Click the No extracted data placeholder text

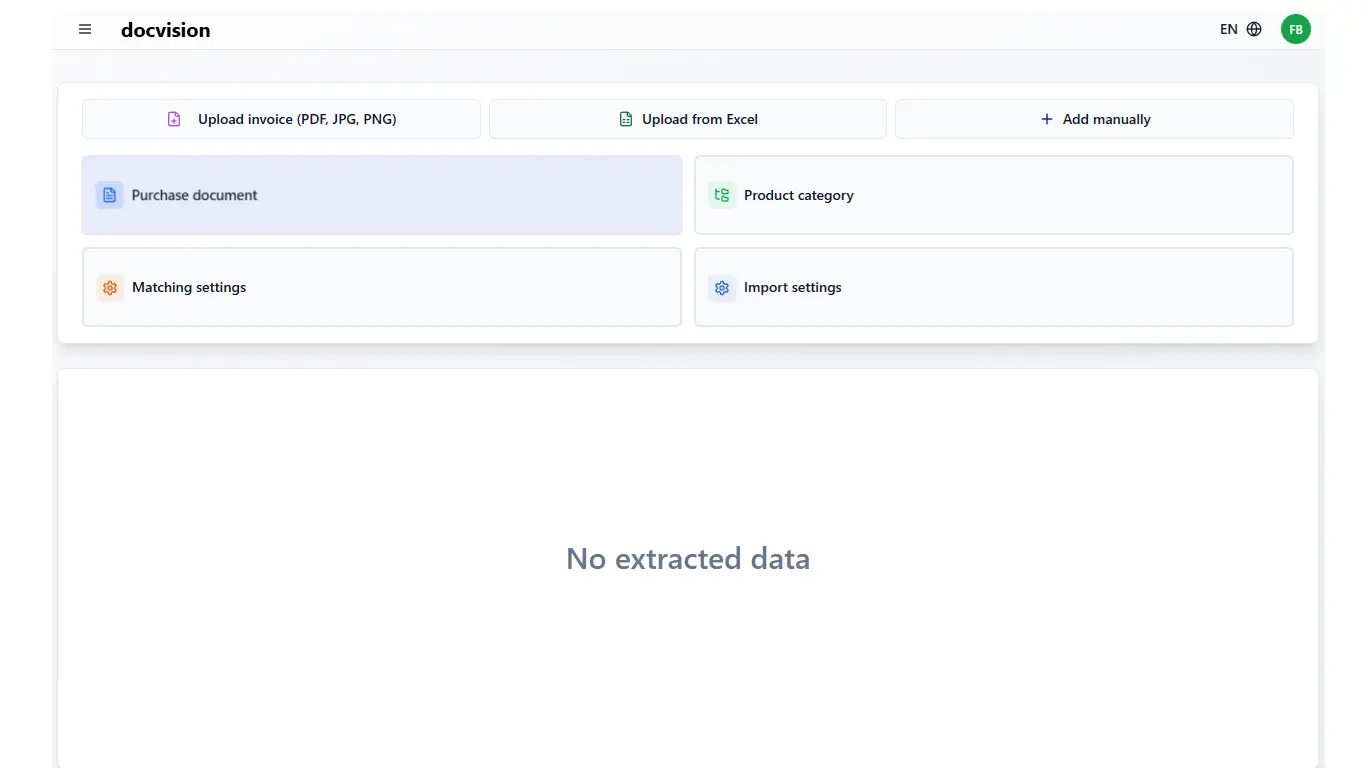(688, 558)
